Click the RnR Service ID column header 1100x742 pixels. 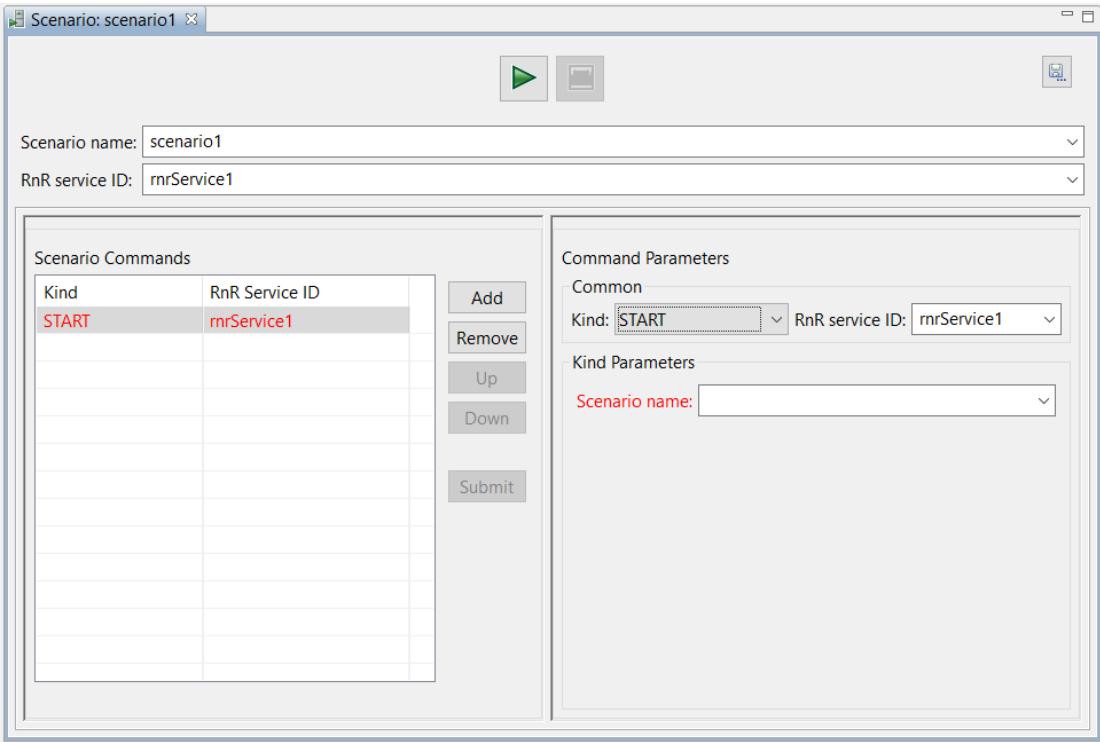306,292
